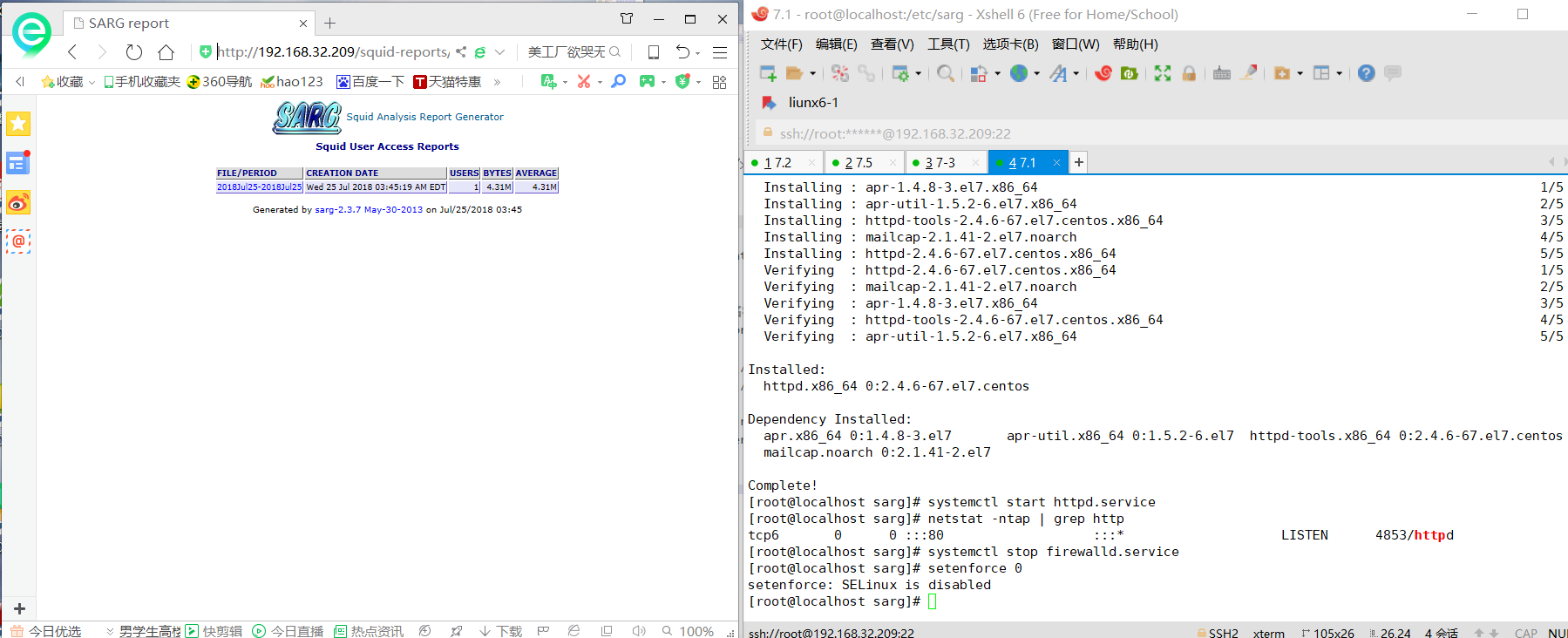Switch browser engine via IE-mode icon
Screen dimensions: 1568x638
(x=479, y=52)
